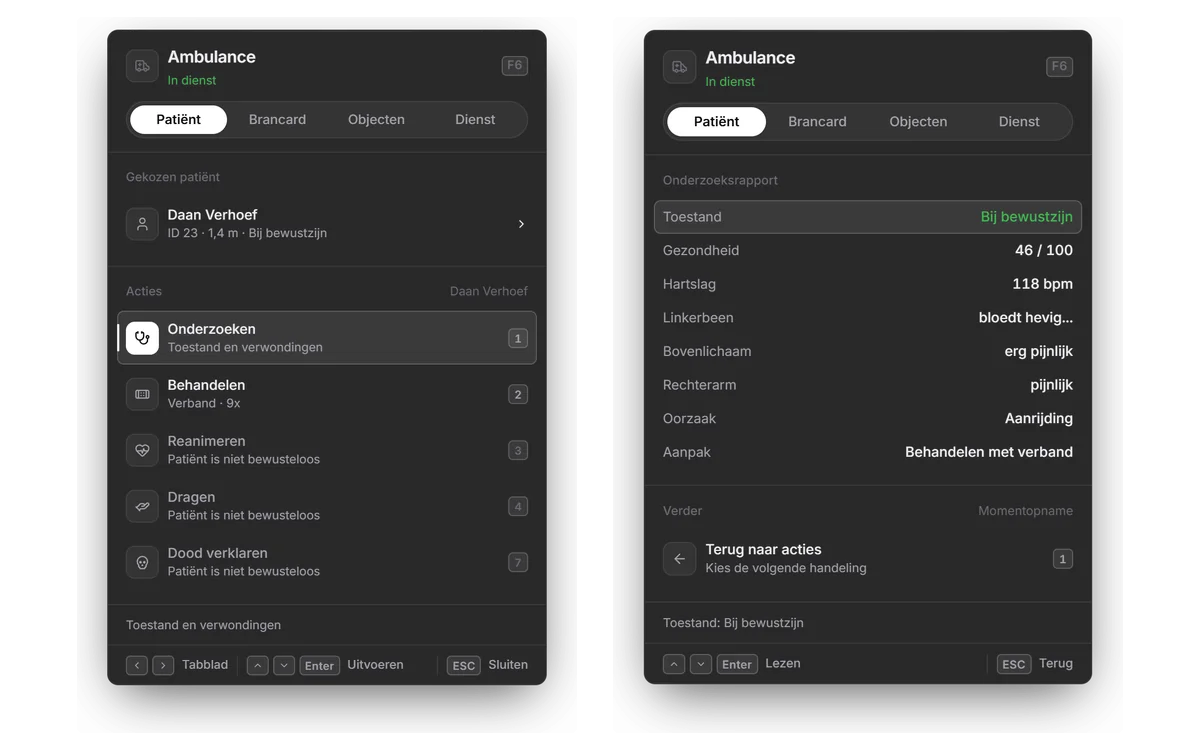Click the heart icon for Reanimeren
The height and width of the screenshot is (750, 1200).
142,450
